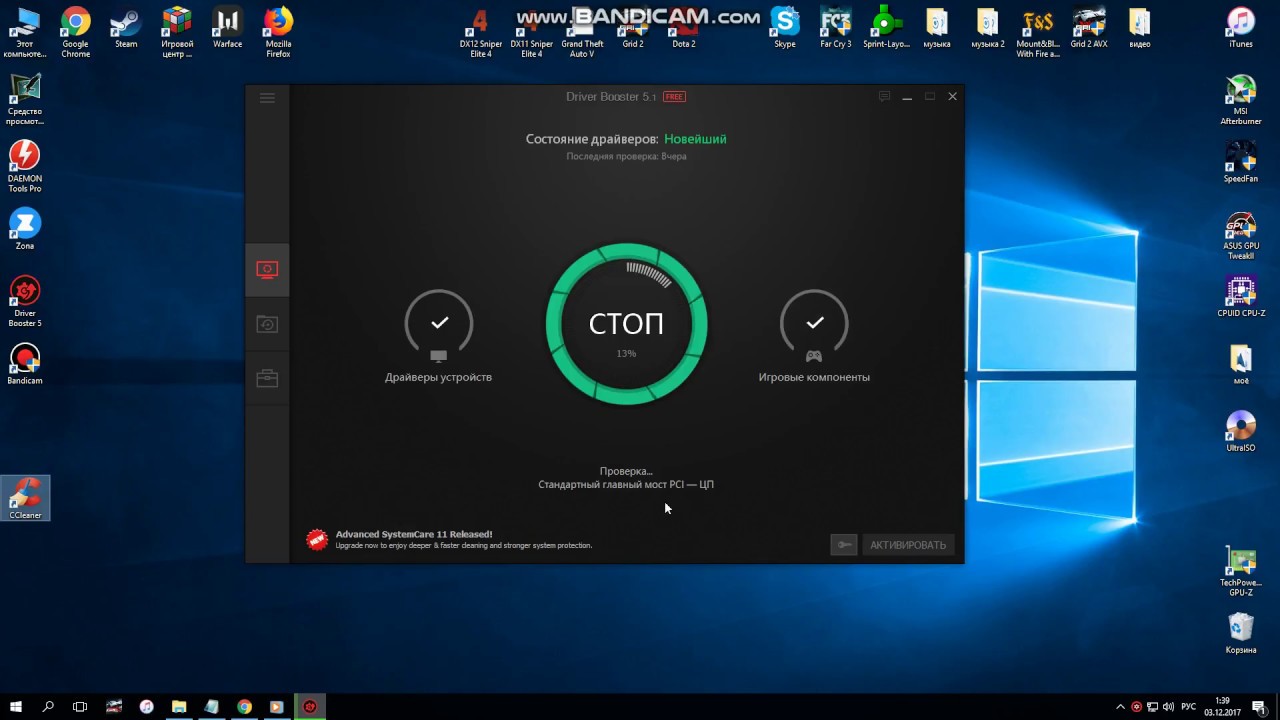
Task: Open Mozilla Firefox desktop shortcut
Action: tap(278, 32)
